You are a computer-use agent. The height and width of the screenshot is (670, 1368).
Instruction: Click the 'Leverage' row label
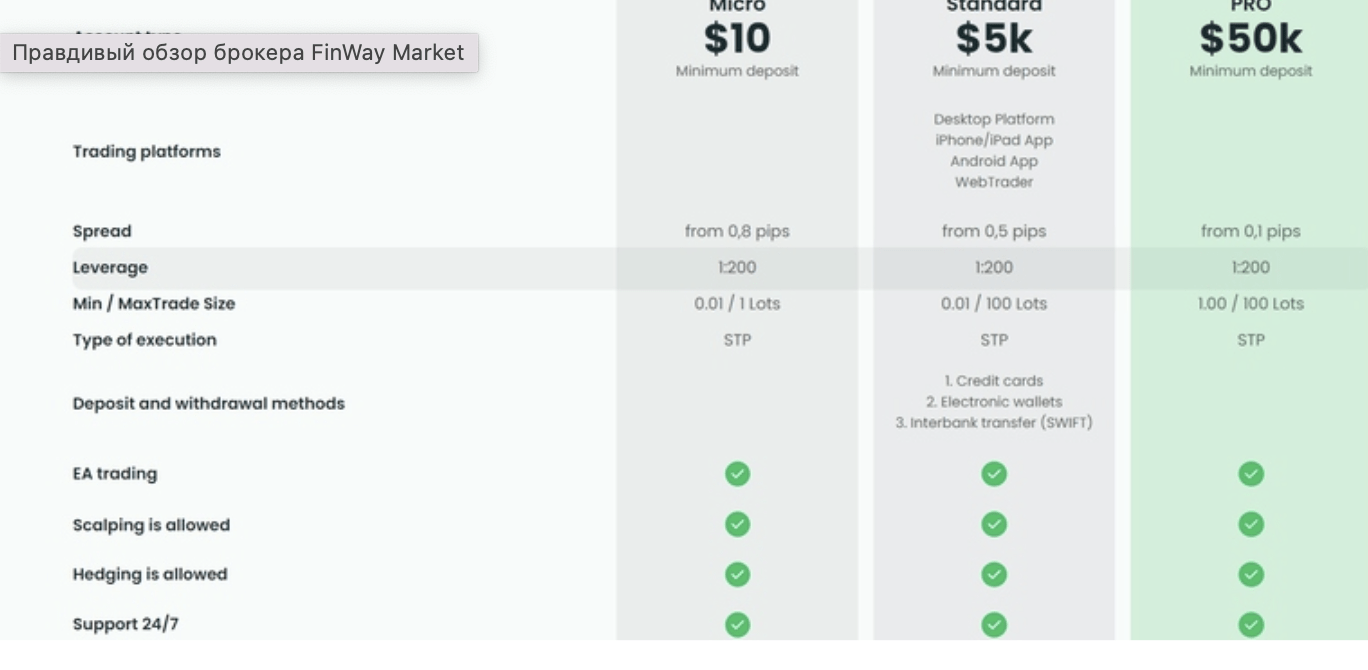coord(110,268)
